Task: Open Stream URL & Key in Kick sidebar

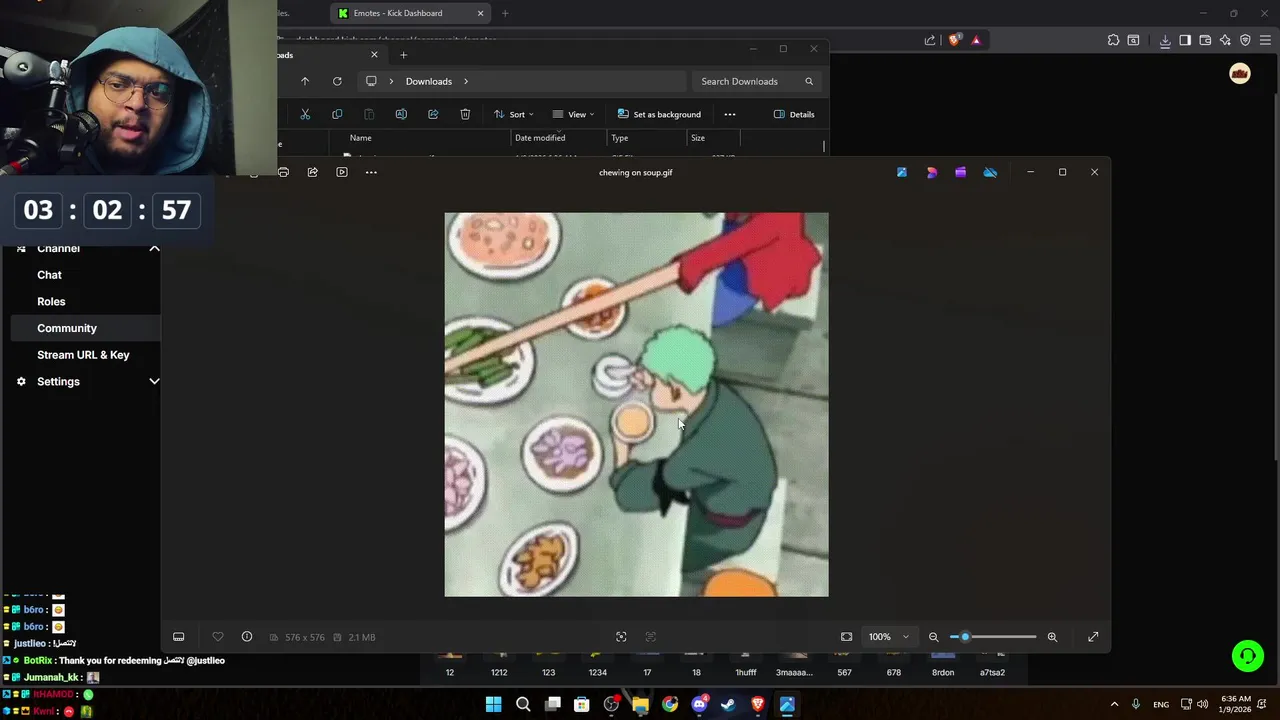Action: (83, 355)
